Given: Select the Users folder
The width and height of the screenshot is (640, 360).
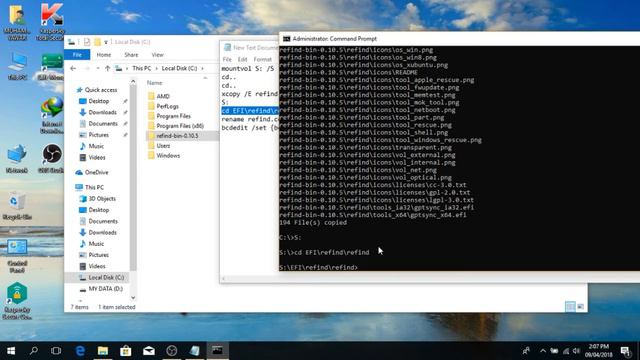Looking at the screenshot, I should click(163, 146).
